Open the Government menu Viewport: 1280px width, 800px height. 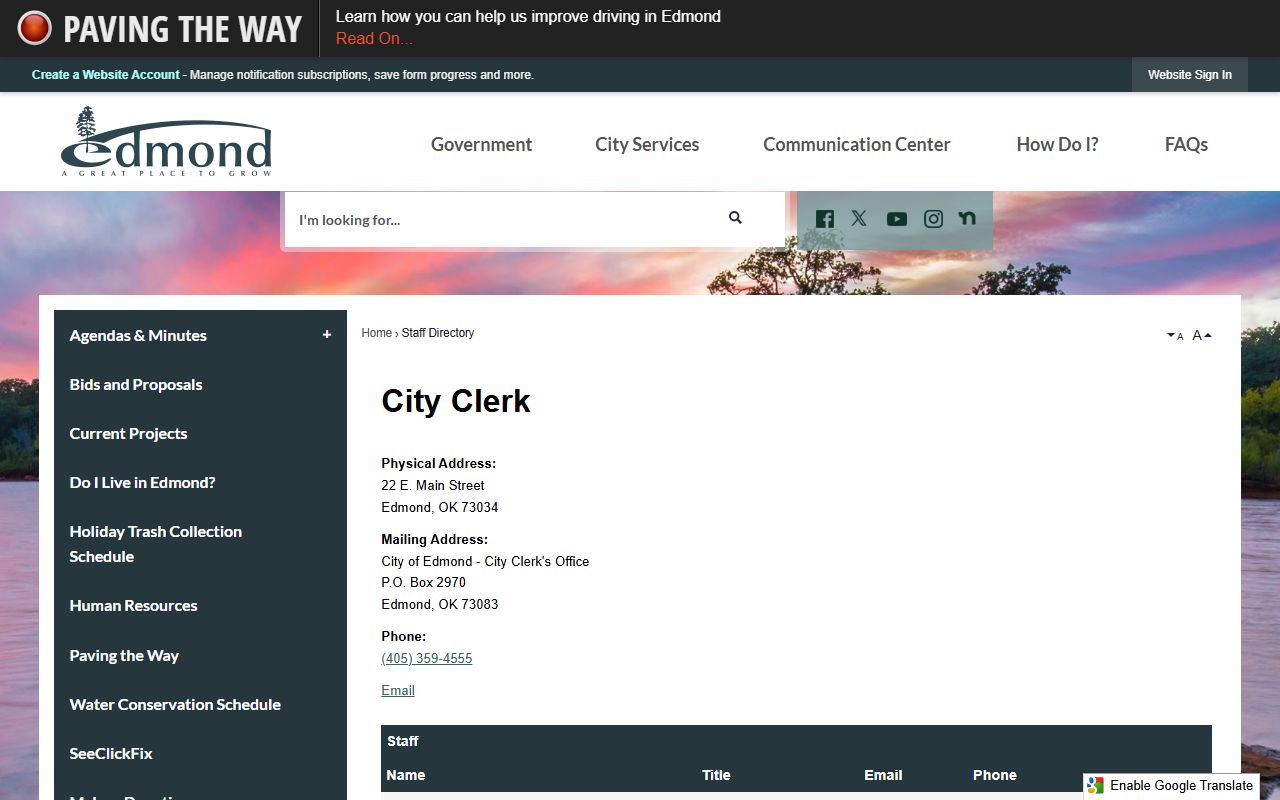481,144
